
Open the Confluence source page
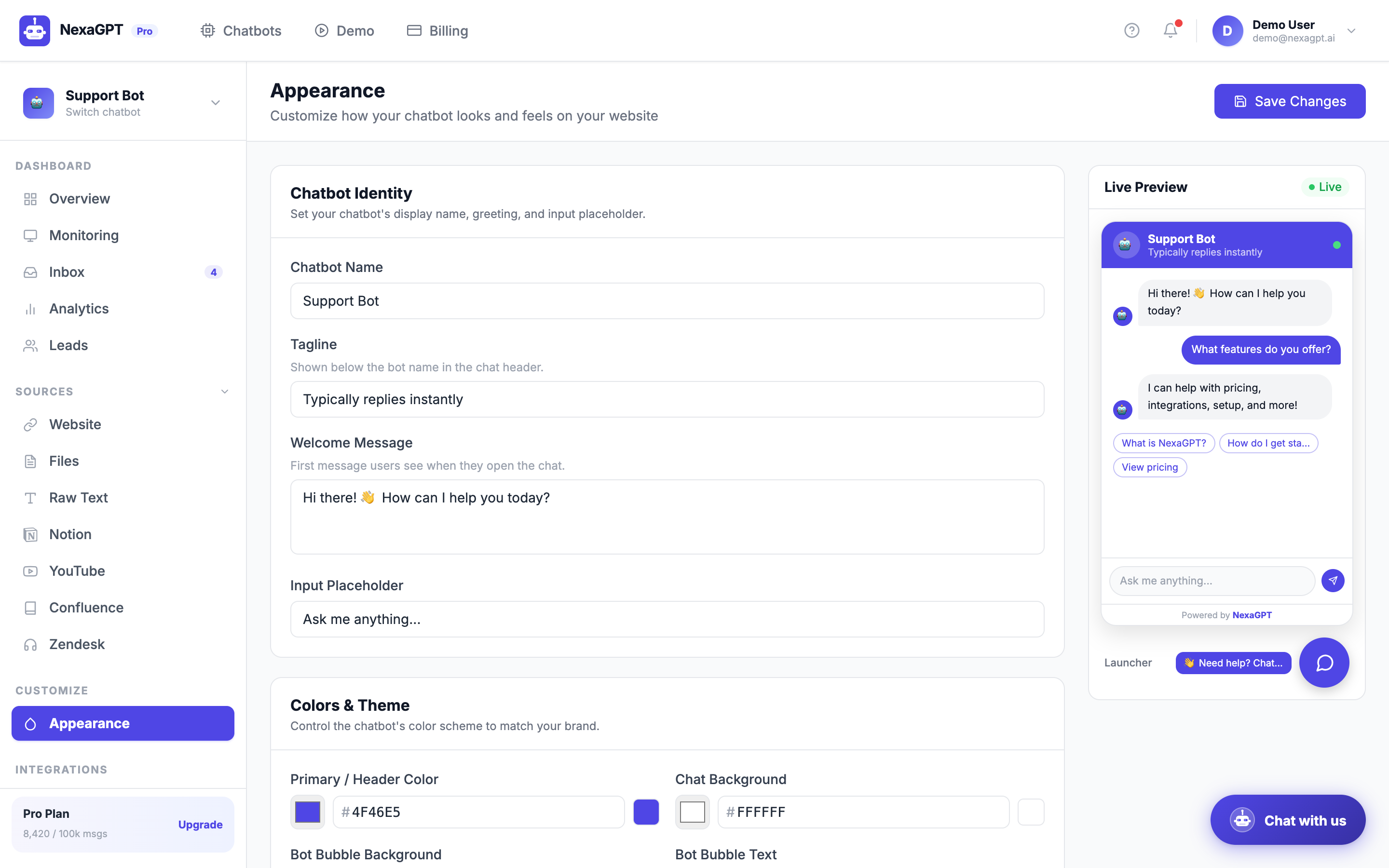coord(123,608)
